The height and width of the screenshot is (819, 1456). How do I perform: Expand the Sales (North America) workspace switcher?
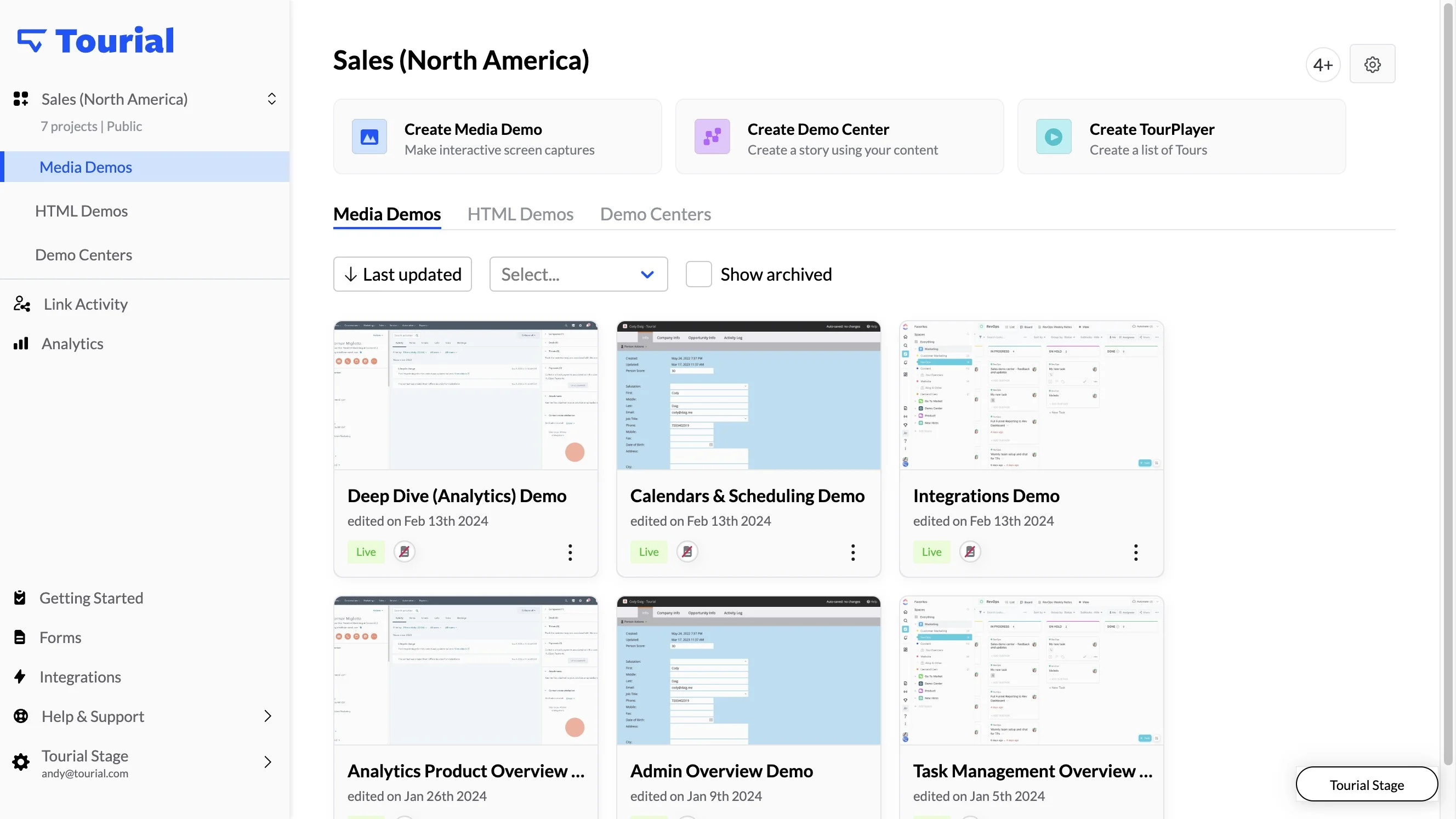(x=271, y=99)
